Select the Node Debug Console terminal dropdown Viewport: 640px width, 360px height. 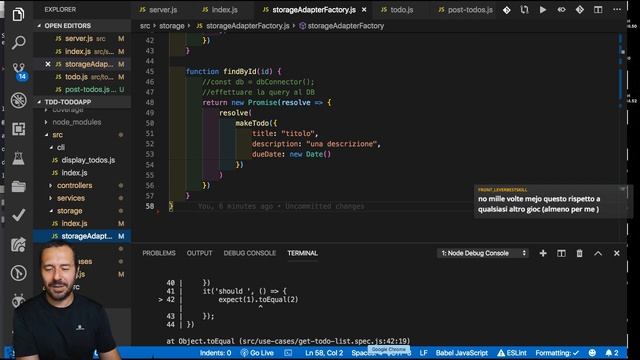tap(483, 253)
